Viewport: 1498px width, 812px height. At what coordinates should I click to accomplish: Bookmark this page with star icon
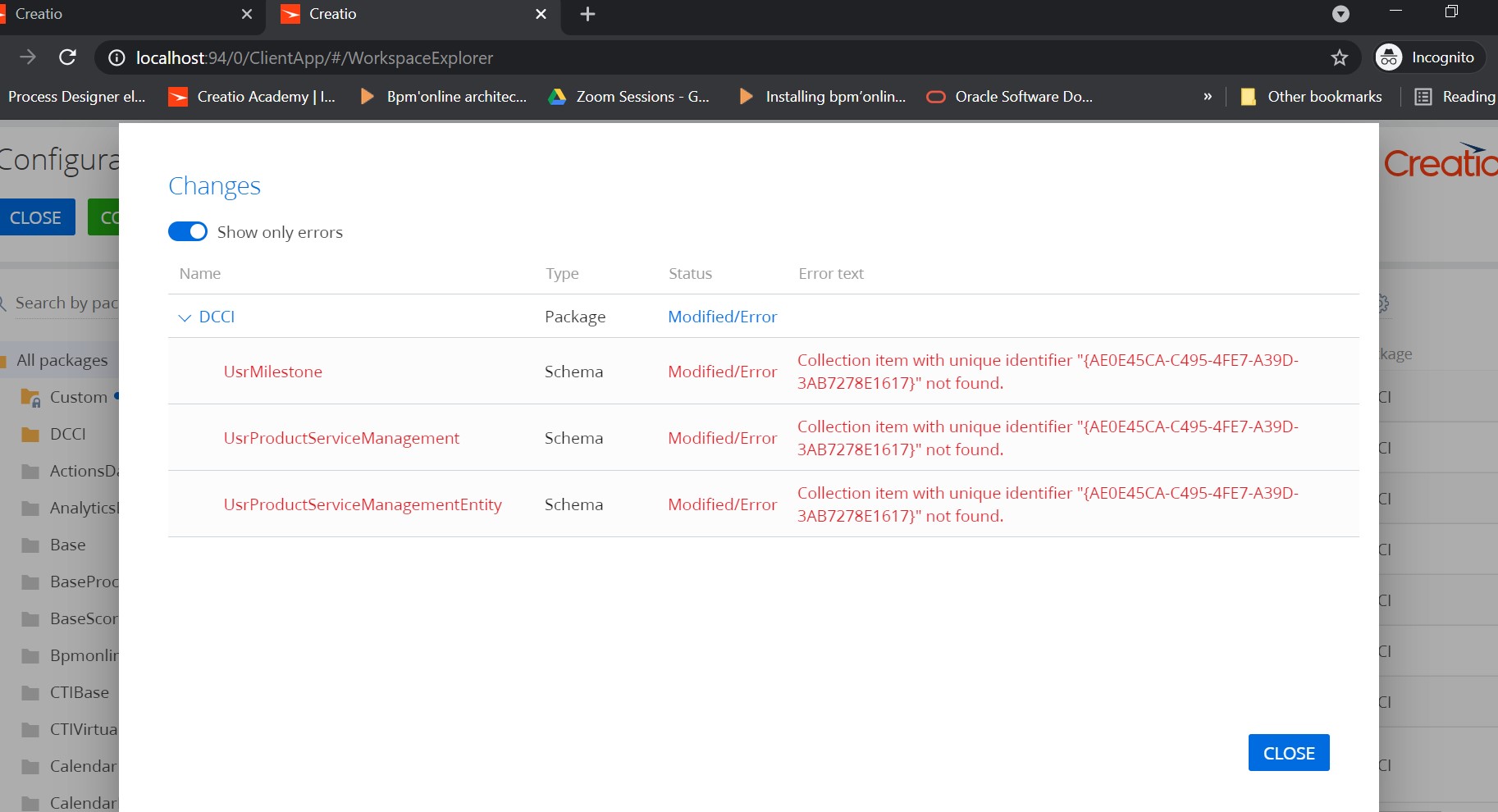click(1340, 57)
